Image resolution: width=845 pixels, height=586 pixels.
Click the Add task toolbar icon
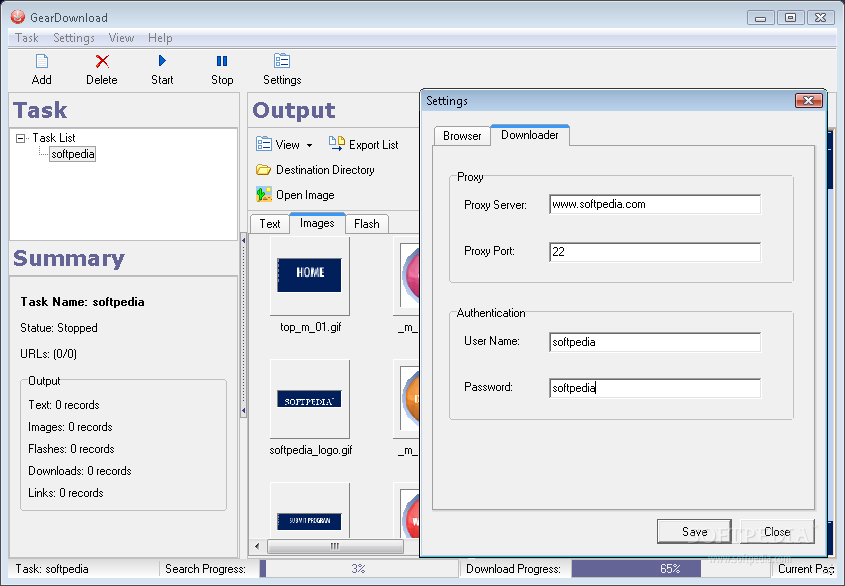(41, 61)
